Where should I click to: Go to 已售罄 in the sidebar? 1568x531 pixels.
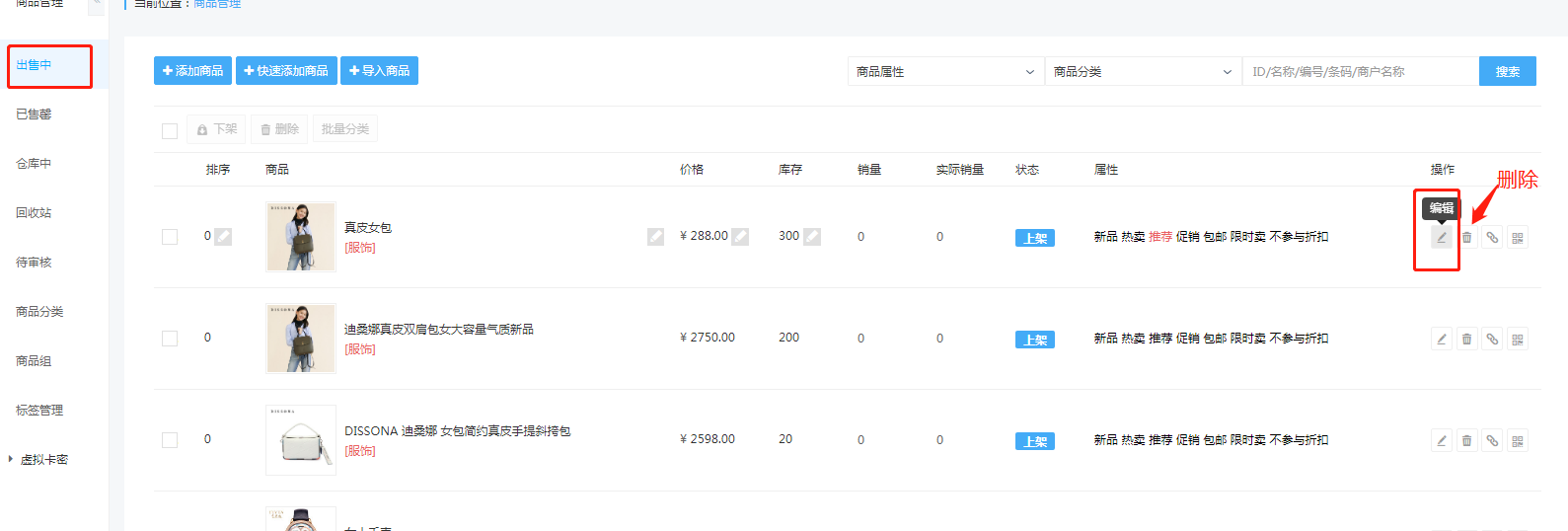(x=34, y=114)
